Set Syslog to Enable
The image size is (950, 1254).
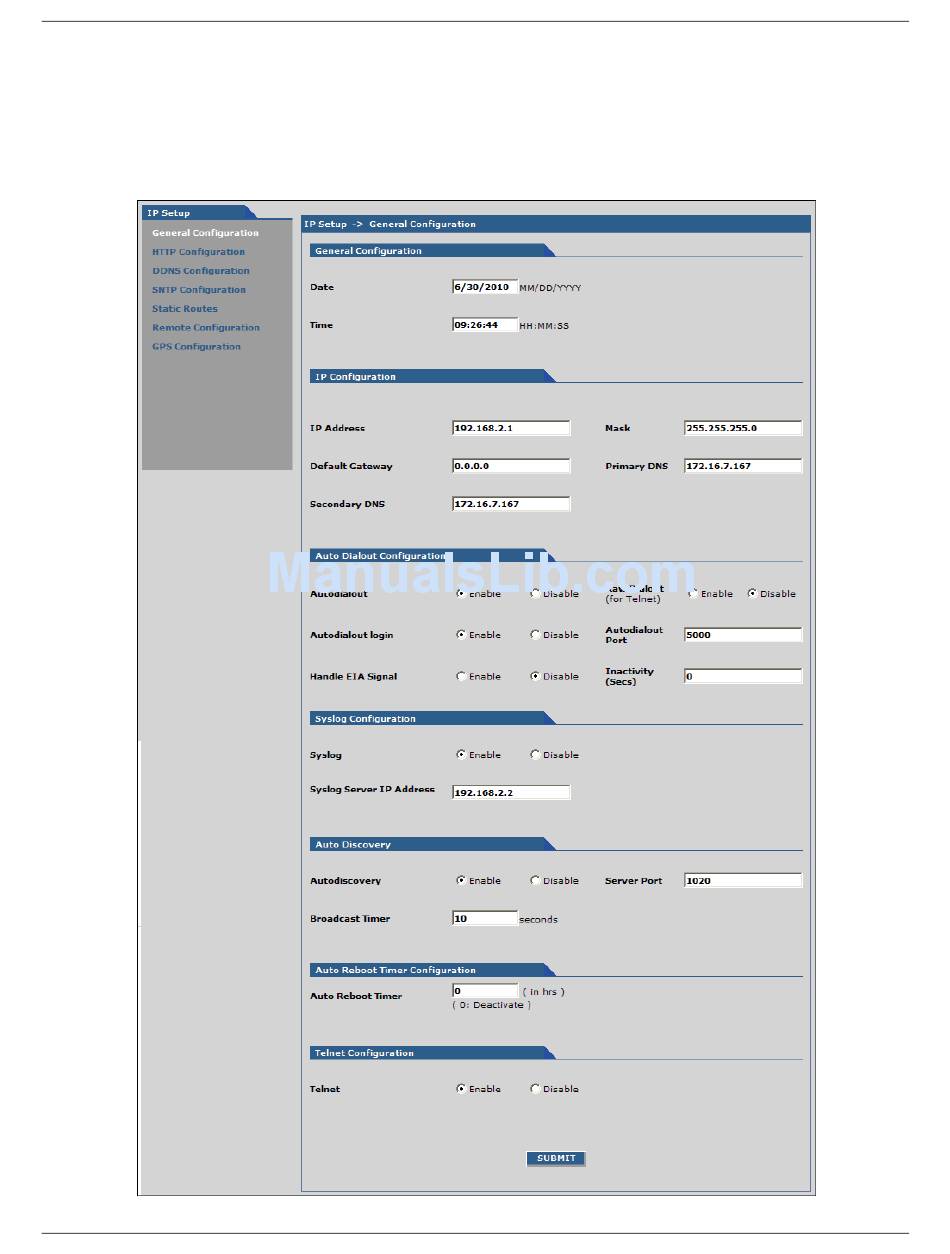pyautogui.click(x=461, y=755)
